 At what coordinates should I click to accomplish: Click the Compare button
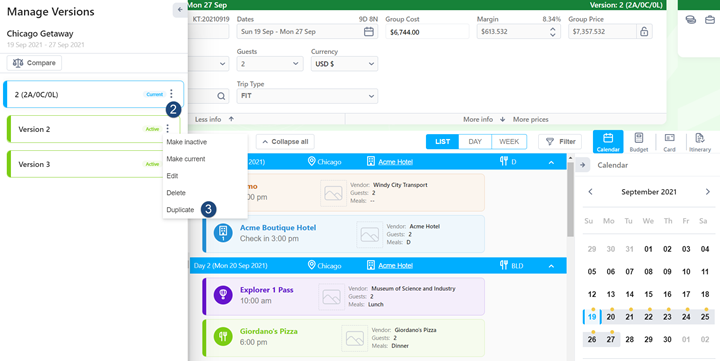(x=34, y=63)
